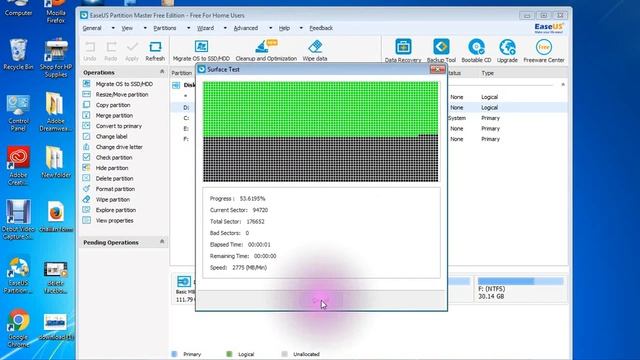Open Bootable CD creator
The image size is (640, 360).
pyautogui.click(x=476, y=51)
